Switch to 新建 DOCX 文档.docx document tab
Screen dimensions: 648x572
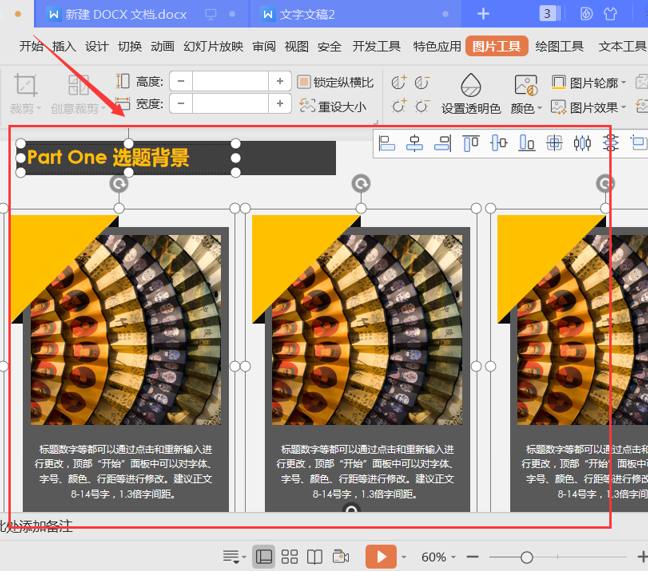(x=142, y=14)
